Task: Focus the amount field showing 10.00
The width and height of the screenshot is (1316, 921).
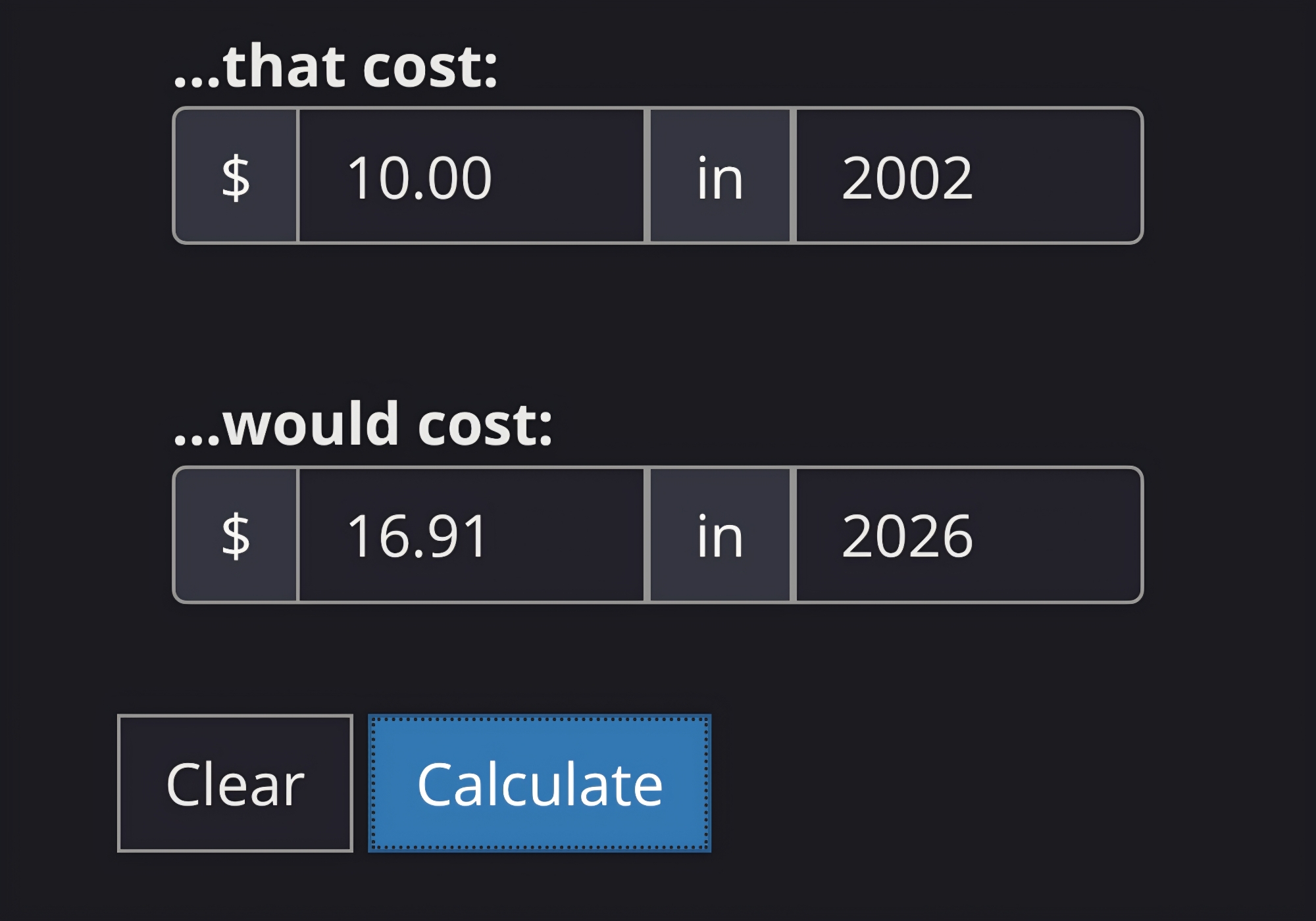Action: click(471, 176)
